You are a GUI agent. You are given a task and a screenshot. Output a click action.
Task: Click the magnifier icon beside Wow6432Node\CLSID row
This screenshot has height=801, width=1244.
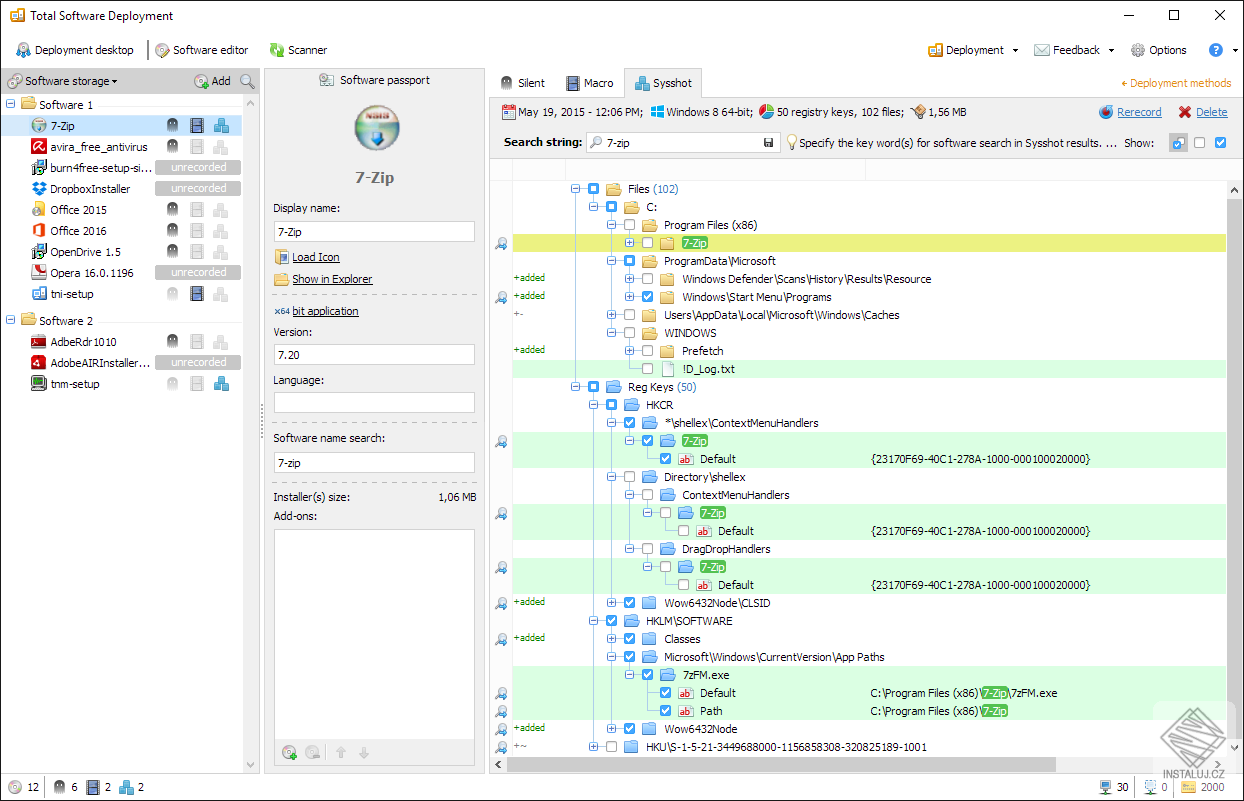click(x=501, y=603)
